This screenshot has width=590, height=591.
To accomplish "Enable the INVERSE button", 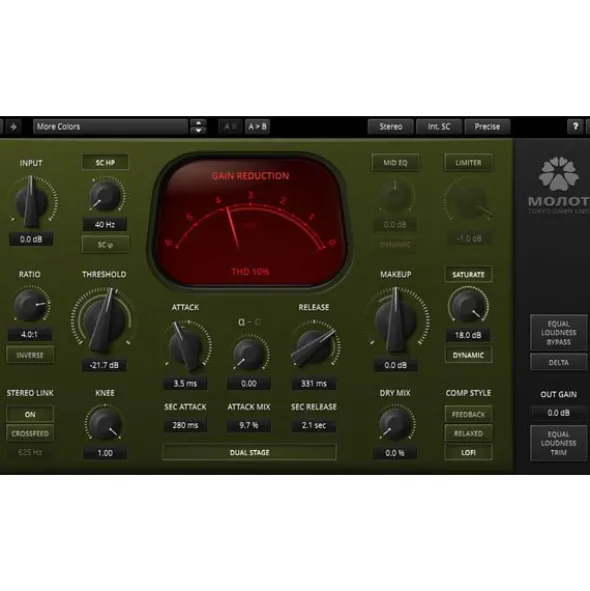I will tap(30, 355).
